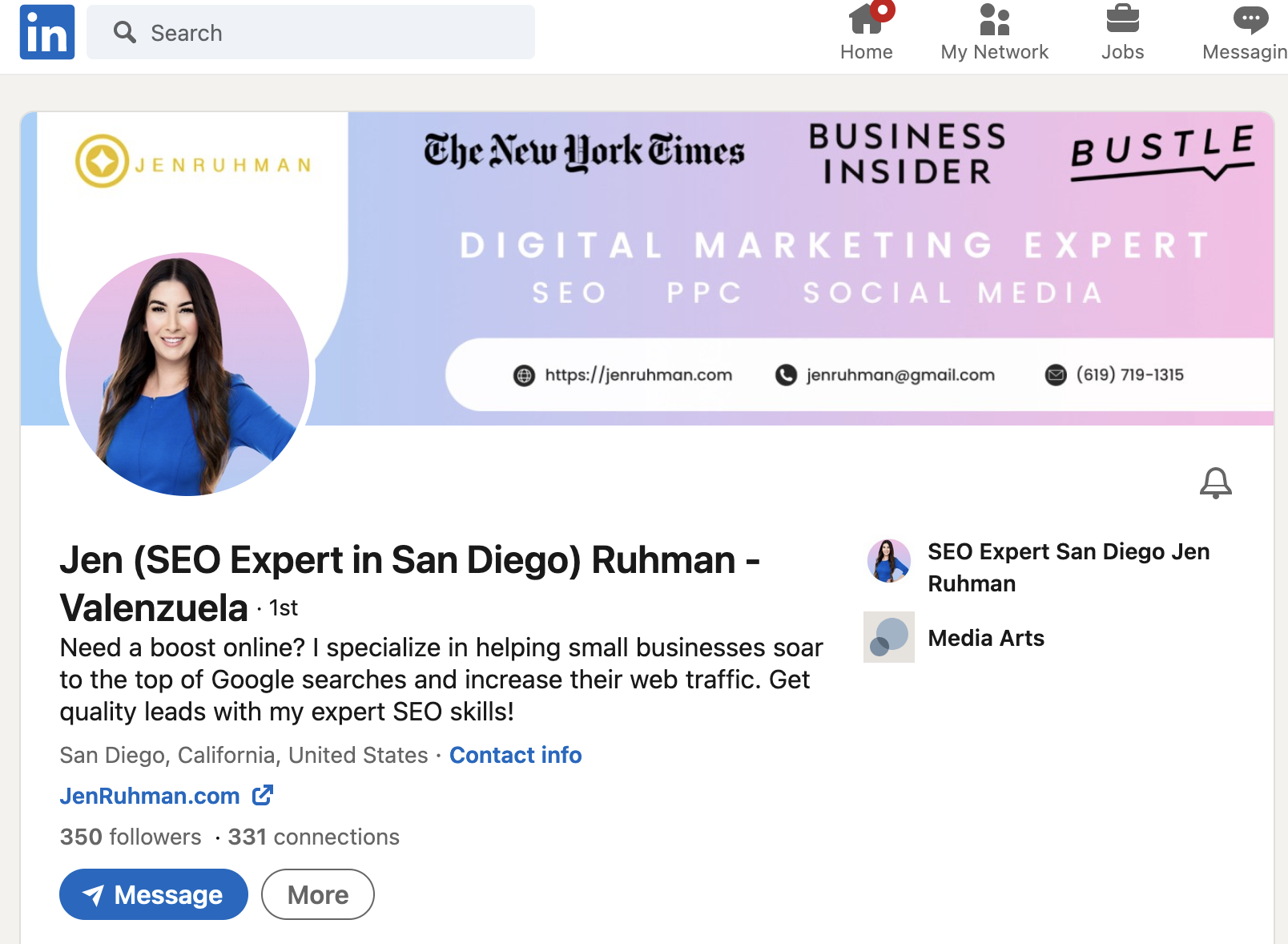The image size is (1288, 944).
Task: Open SEO Expert San Diego Jen Ruhman company
Action: coord(1069,567)
